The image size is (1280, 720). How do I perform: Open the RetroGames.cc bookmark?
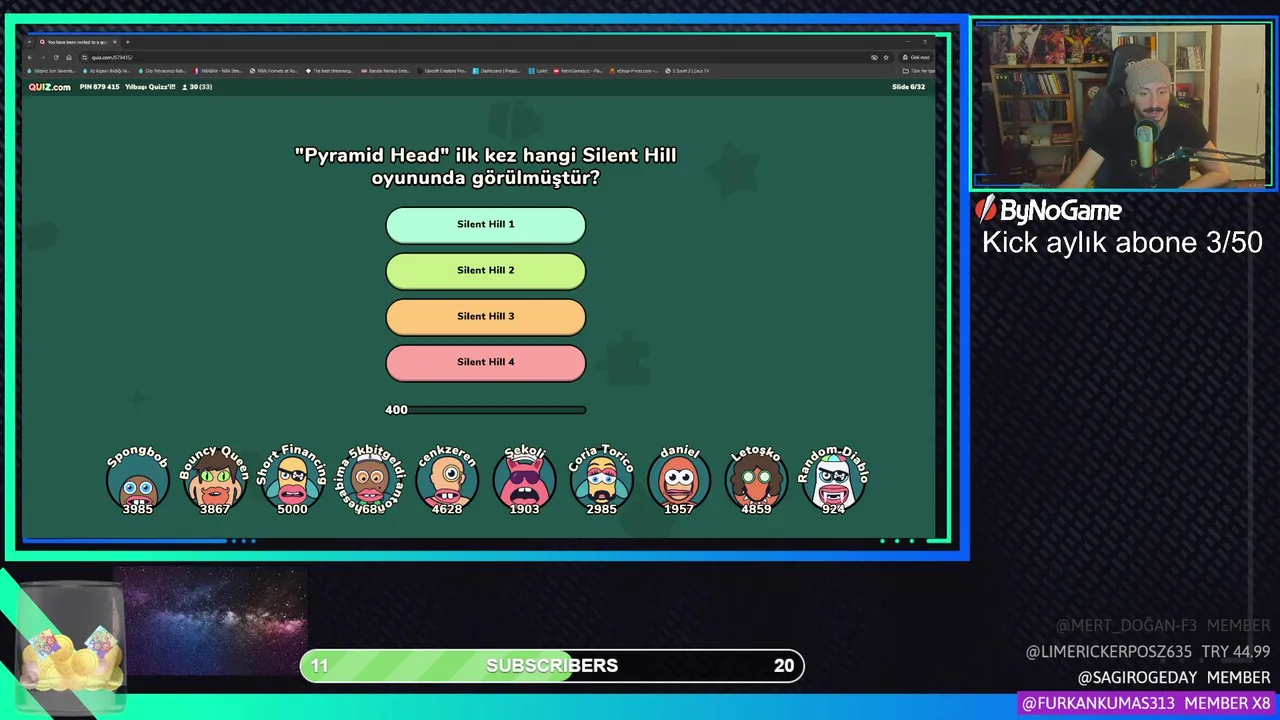coord(577,71)
